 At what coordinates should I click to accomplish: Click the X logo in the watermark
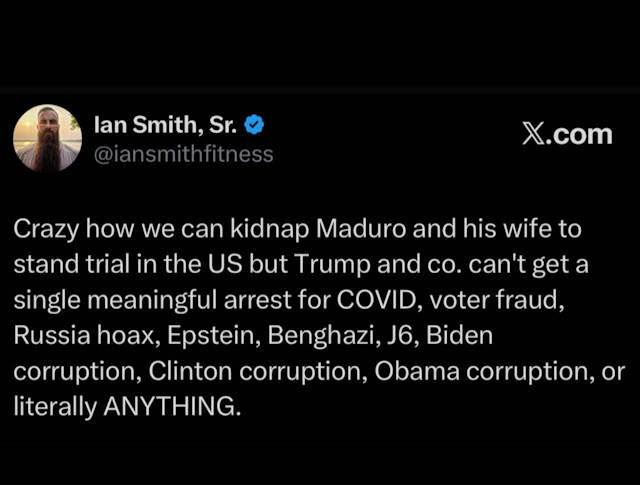[532, 135]
